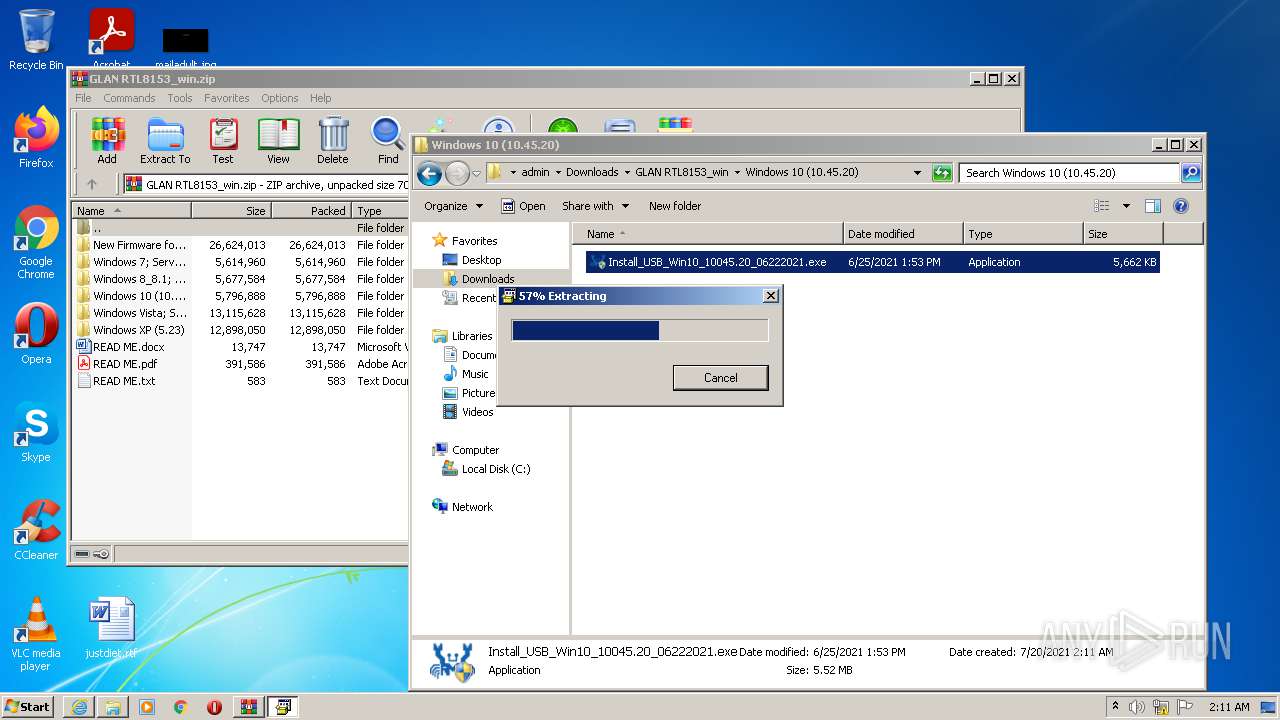Open WinRAR Tools menu
This screenshot has height=720, width=1280.
[180, 98]
